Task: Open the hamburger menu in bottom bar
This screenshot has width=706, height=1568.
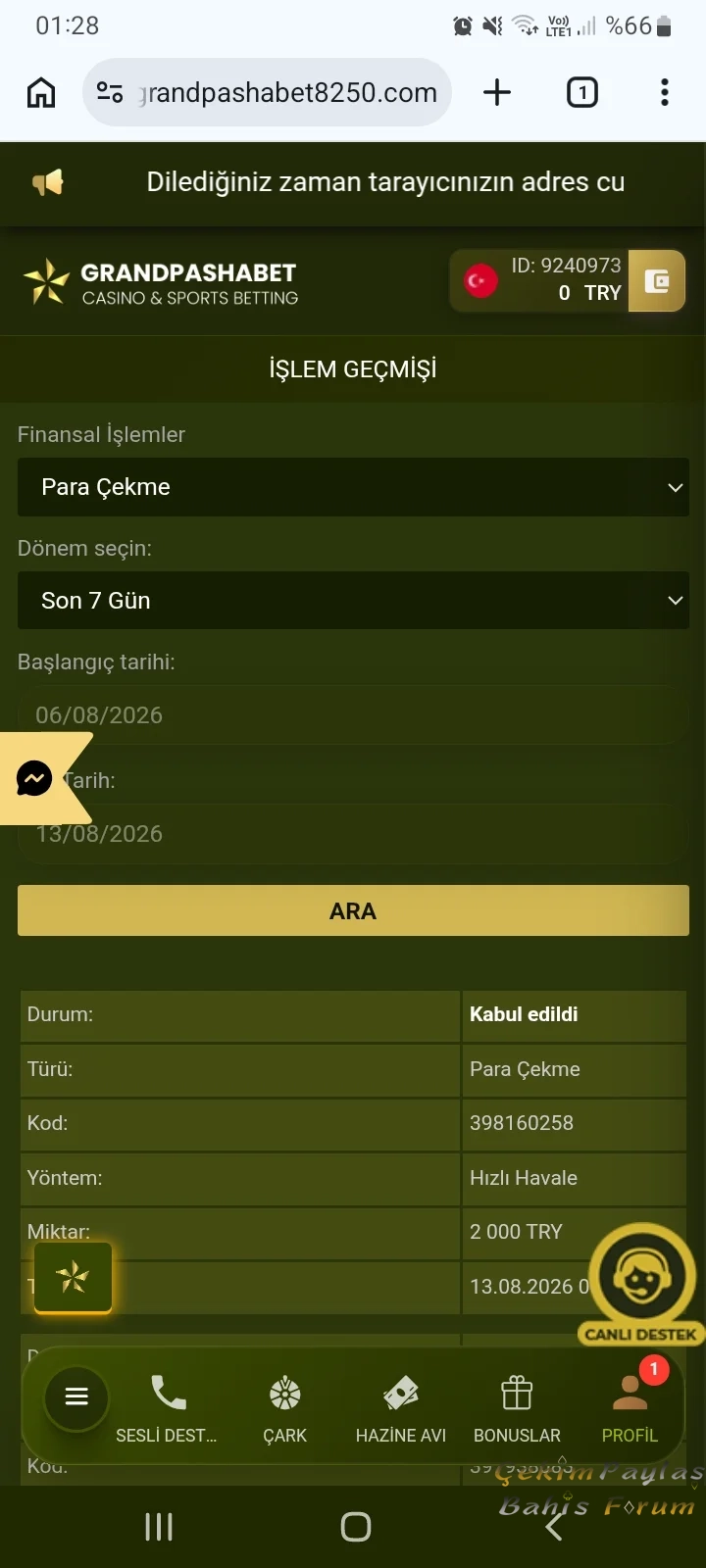Action: [76, 1396]
